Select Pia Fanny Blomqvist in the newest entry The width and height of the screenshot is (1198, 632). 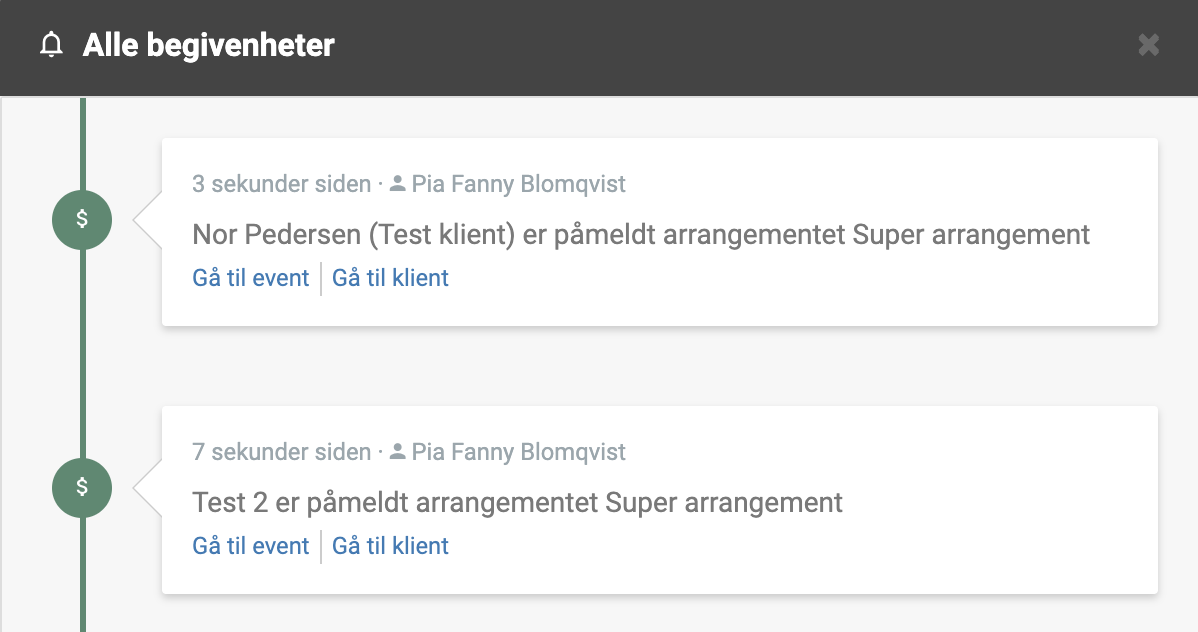click(x=519, y=184)
